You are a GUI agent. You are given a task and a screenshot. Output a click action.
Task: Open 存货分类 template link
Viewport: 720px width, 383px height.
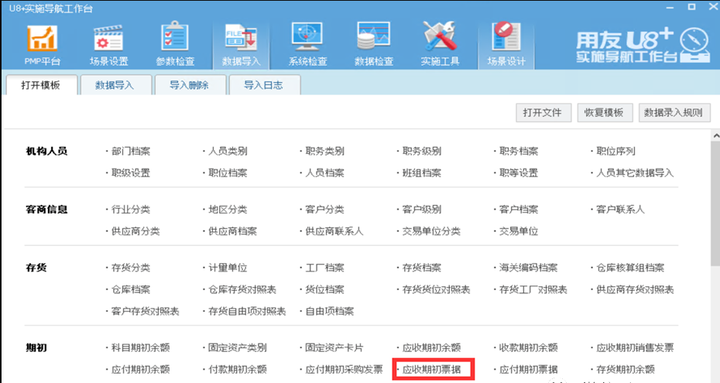pos(130,268)
